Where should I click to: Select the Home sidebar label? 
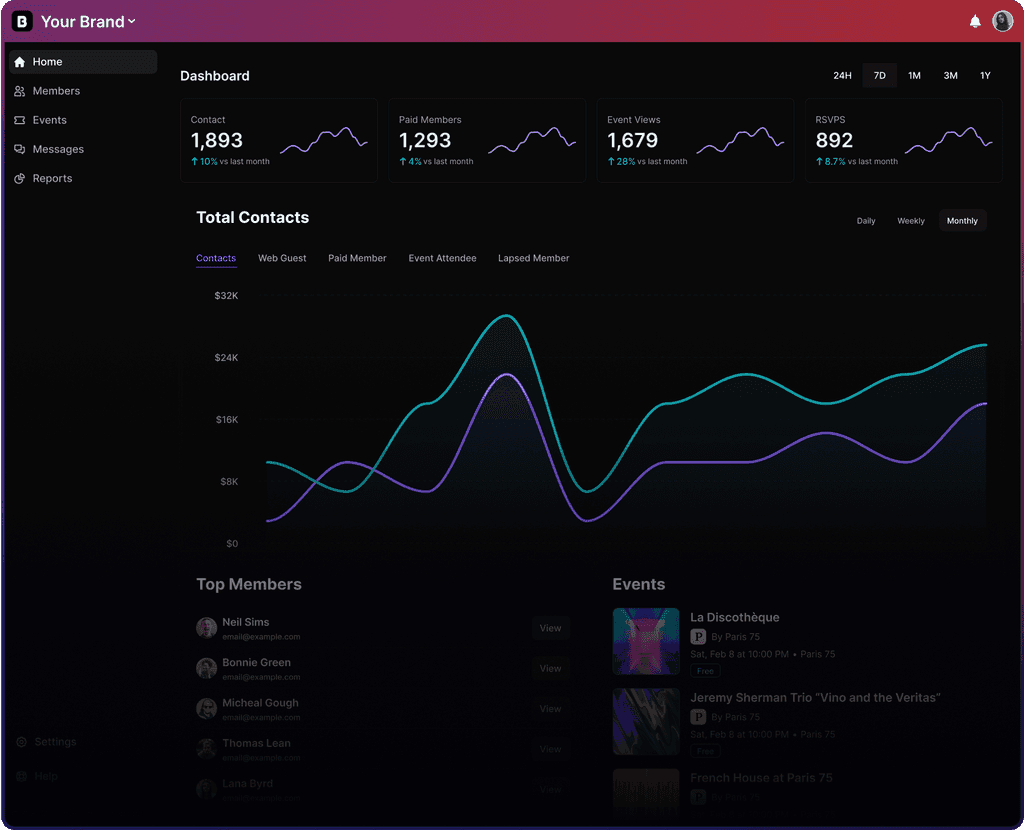tap(48, 62)
